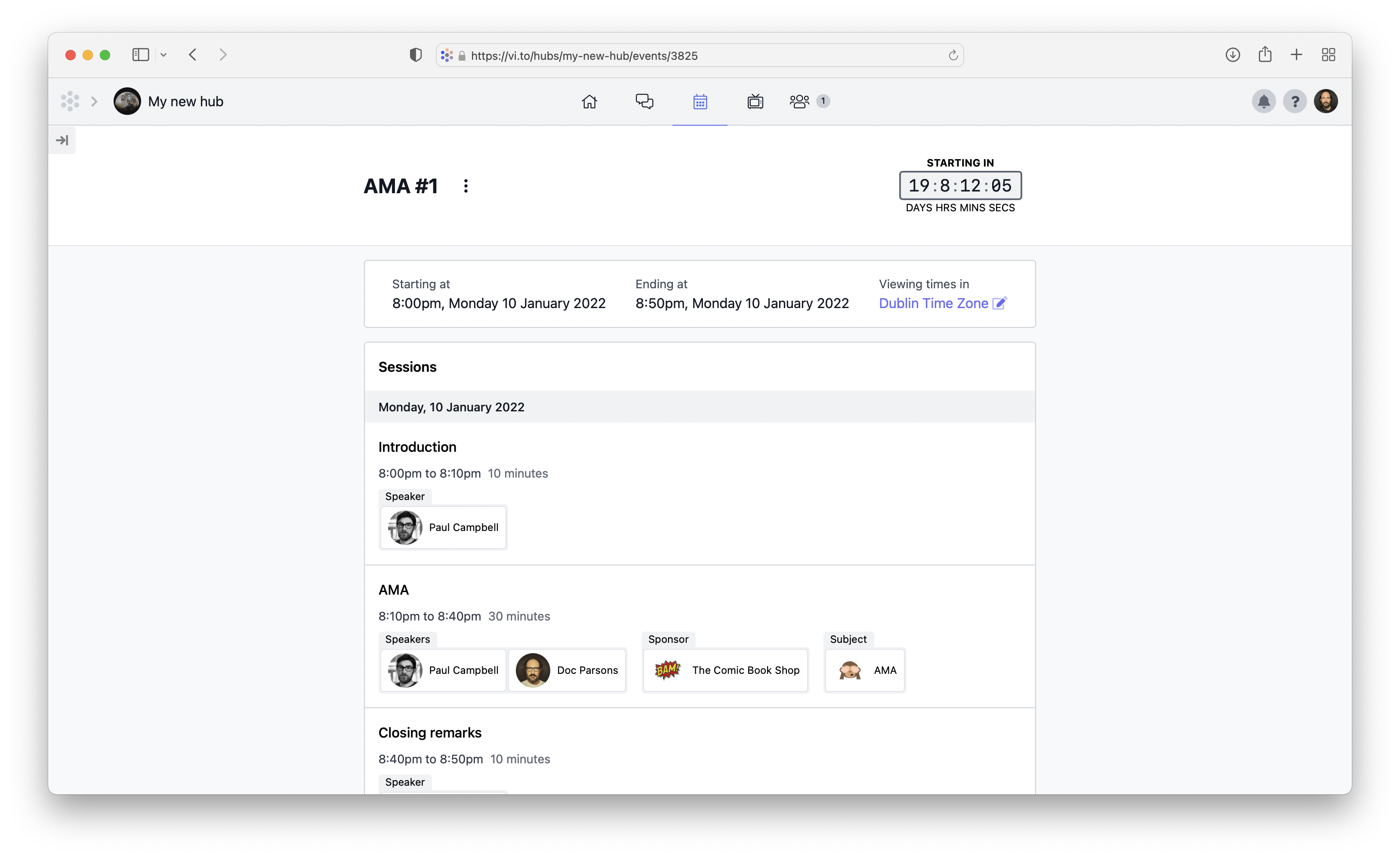Image resolution: width=1400 pixels, height=858 pixels.
Task: Open the Home section of the hub
Action: click(589, 101)
